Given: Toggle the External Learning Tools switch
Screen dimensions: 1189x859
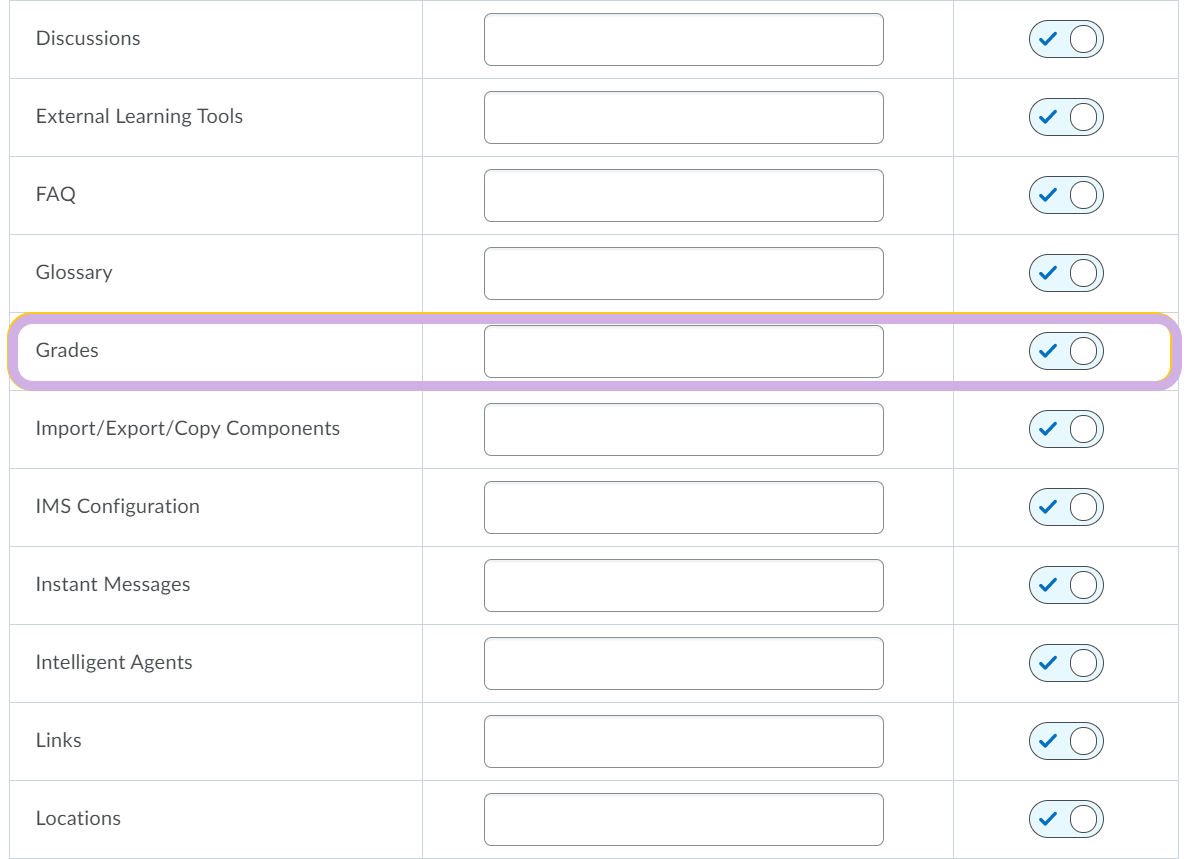Looking at the screenshot, I should pos(1065,118).
